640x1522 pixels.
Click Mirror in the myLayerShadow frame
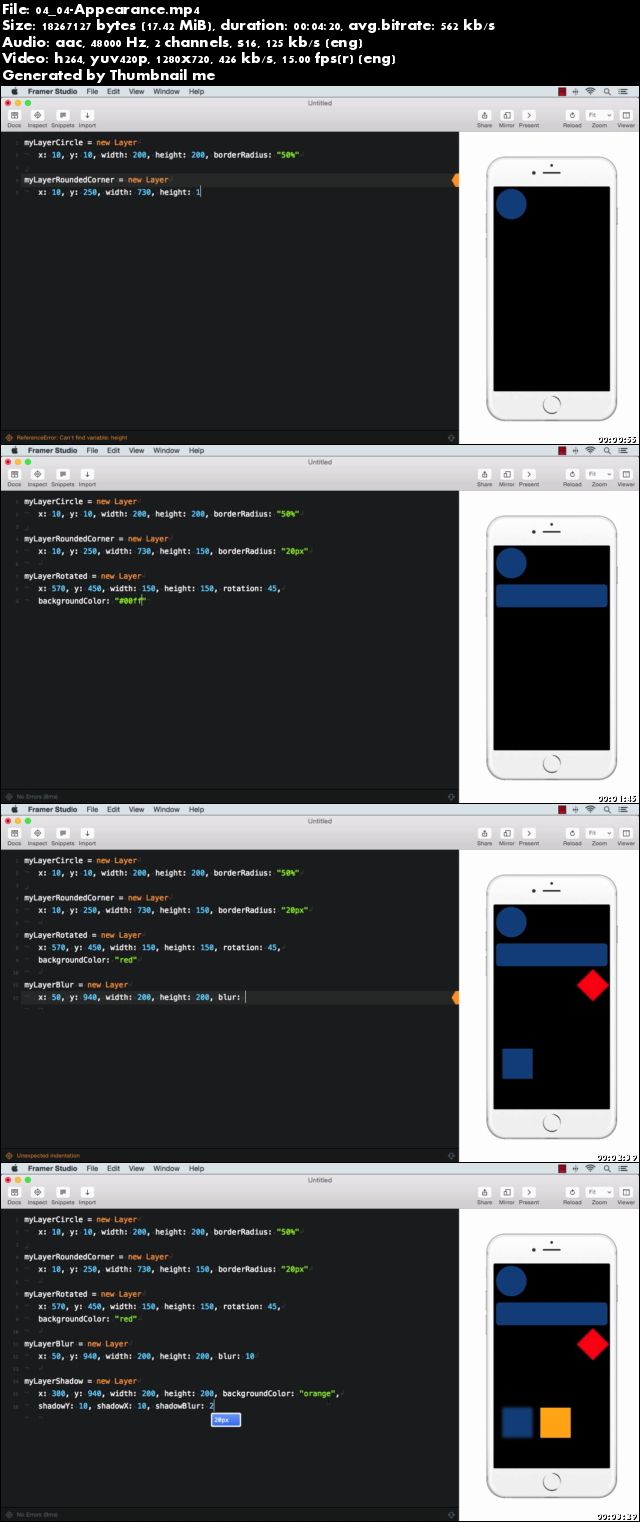coord(507,1195)
